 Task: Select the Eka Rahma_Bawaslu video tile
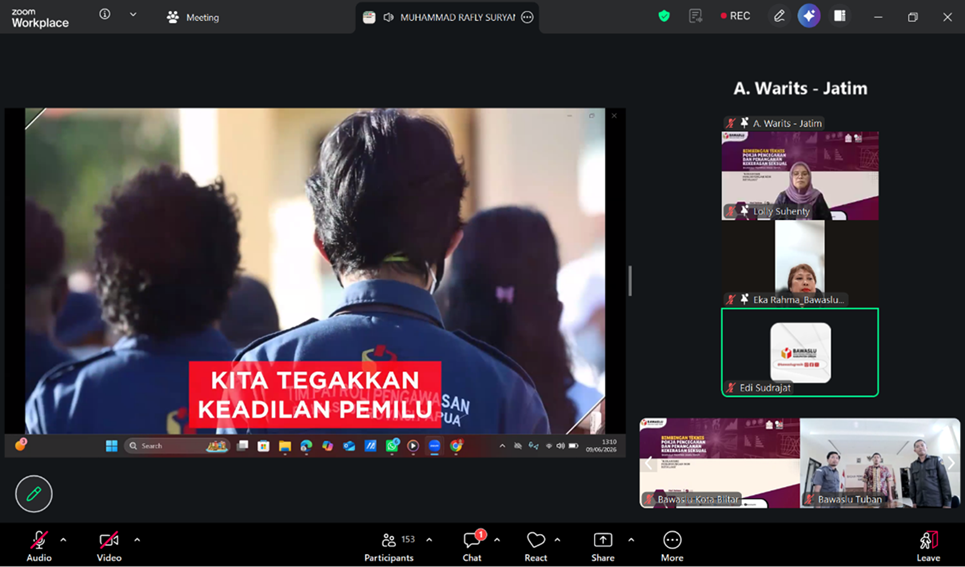coord(799,263)
